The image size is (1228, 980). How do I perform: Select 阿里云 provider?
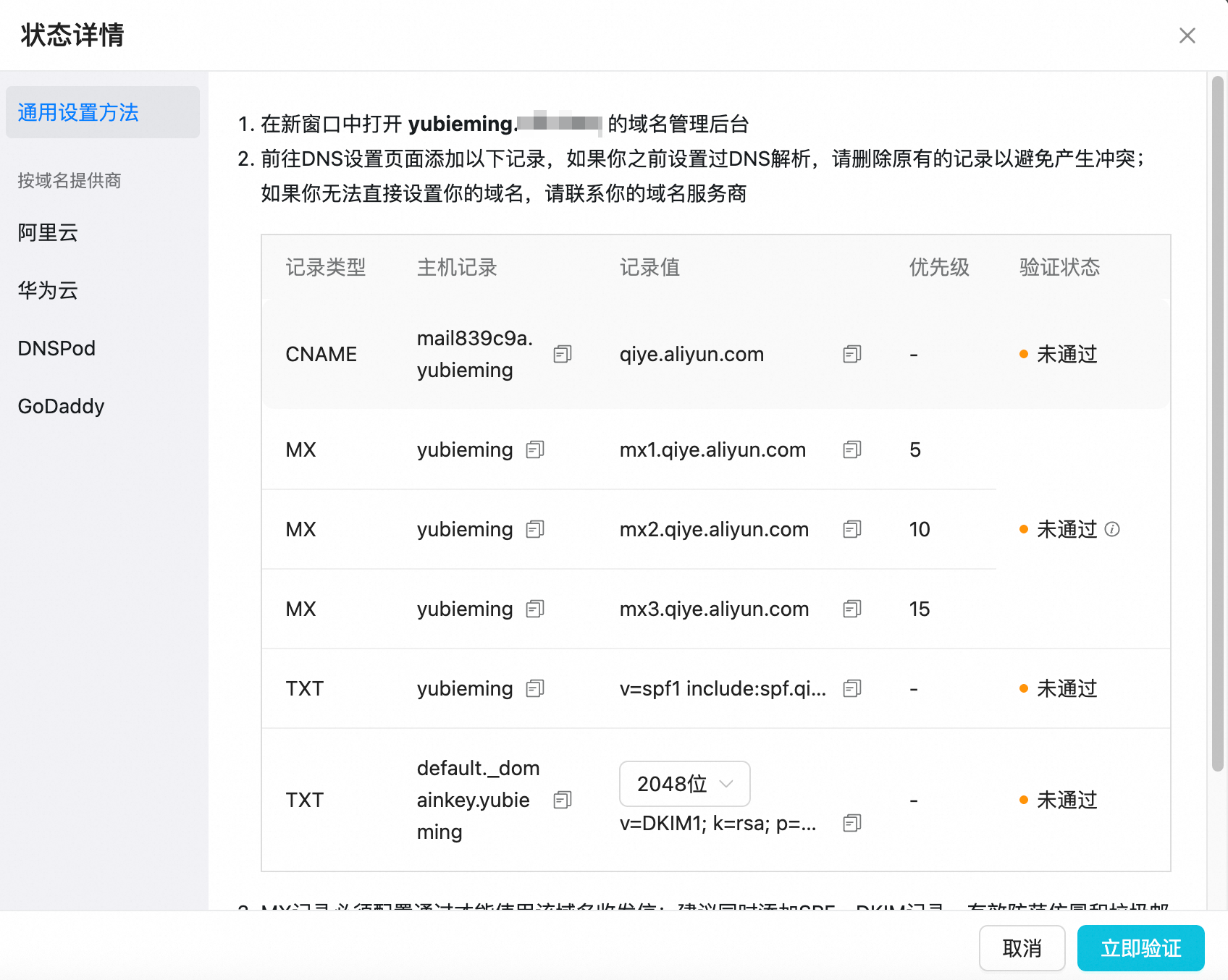[48, 232]
